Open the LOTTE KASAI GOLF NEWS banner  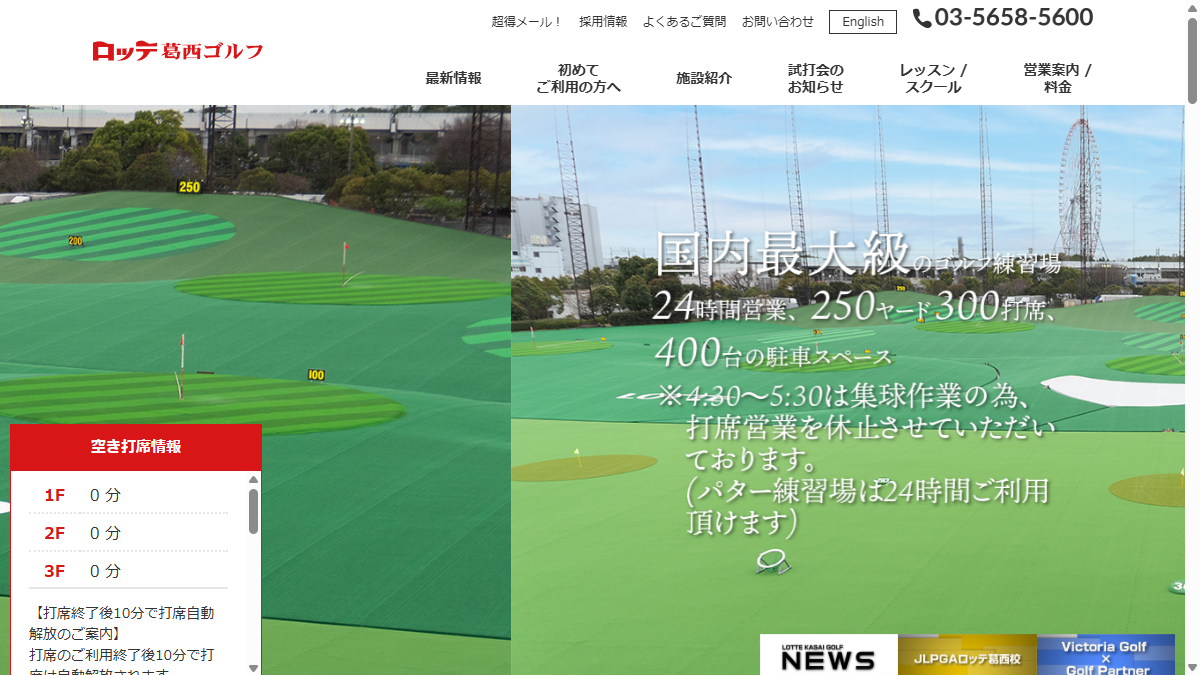(x=829, y=655)
